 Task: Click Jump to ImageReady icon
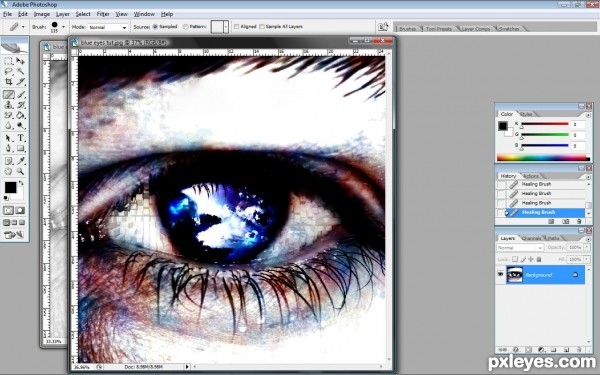(14, 234)
